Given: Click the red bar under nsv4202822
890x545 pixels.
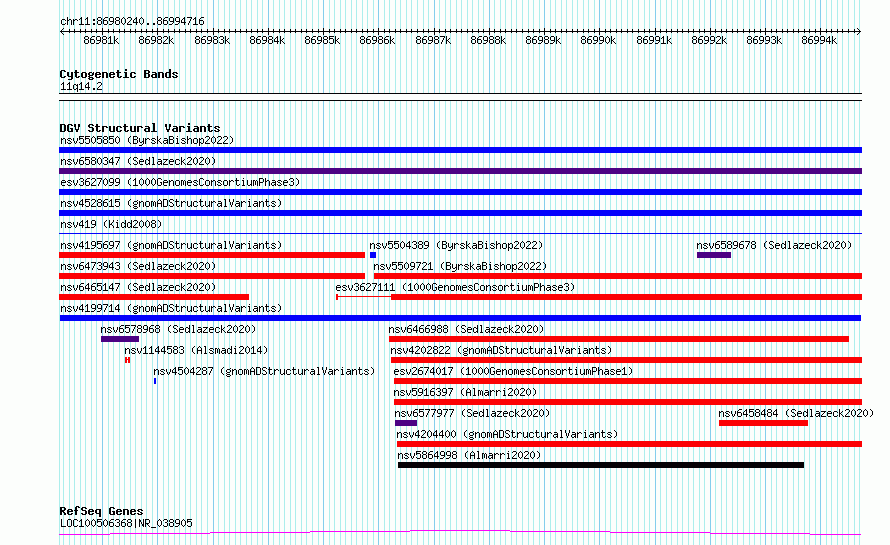Looking at the screenshot, I should click(627, 360).
